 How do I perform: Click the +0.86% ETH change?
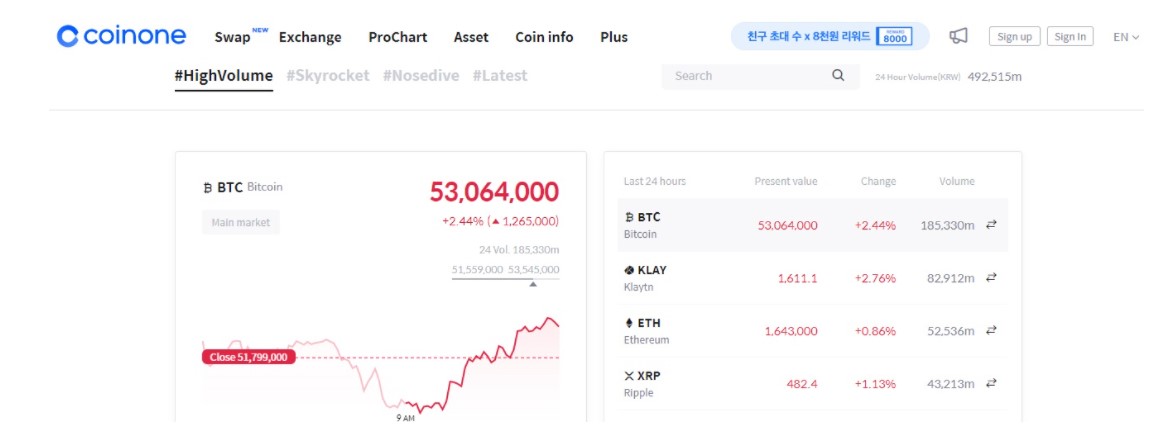tap(875, 332)
